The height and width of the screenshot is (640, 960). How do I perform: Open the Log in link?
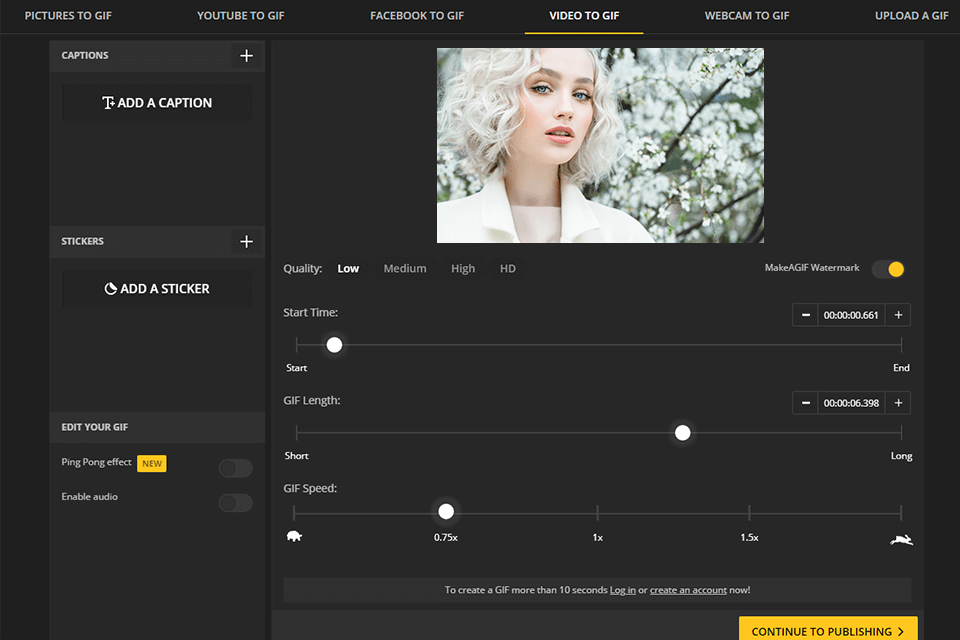pyautogui.click(x=622, y=590)
